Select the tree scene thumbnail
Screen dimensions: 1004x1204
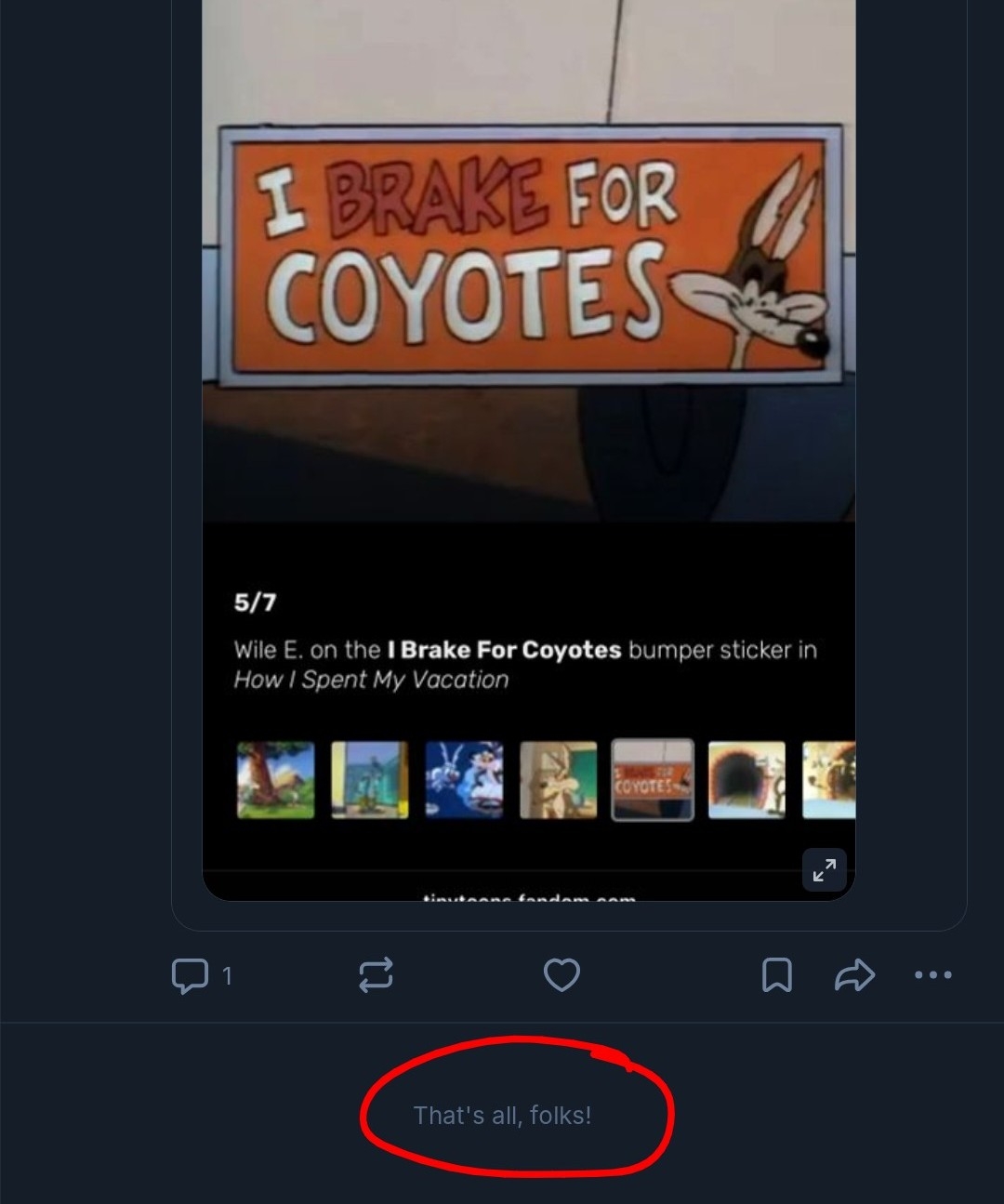coord(275,780)
